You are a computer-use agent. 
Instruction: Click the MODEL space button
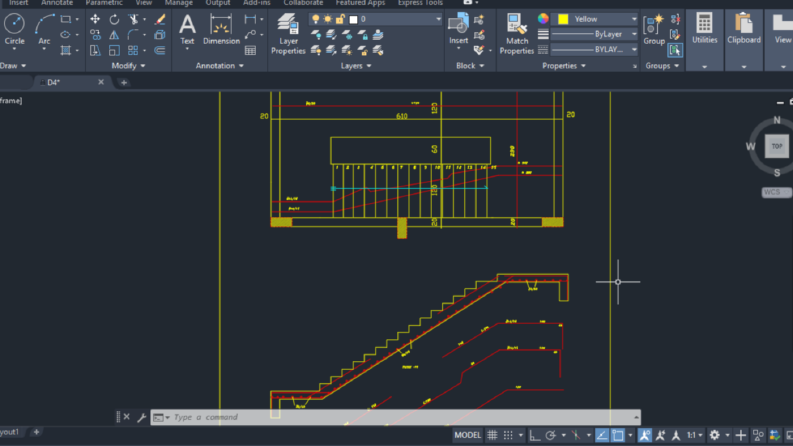(x=467, y=435)
